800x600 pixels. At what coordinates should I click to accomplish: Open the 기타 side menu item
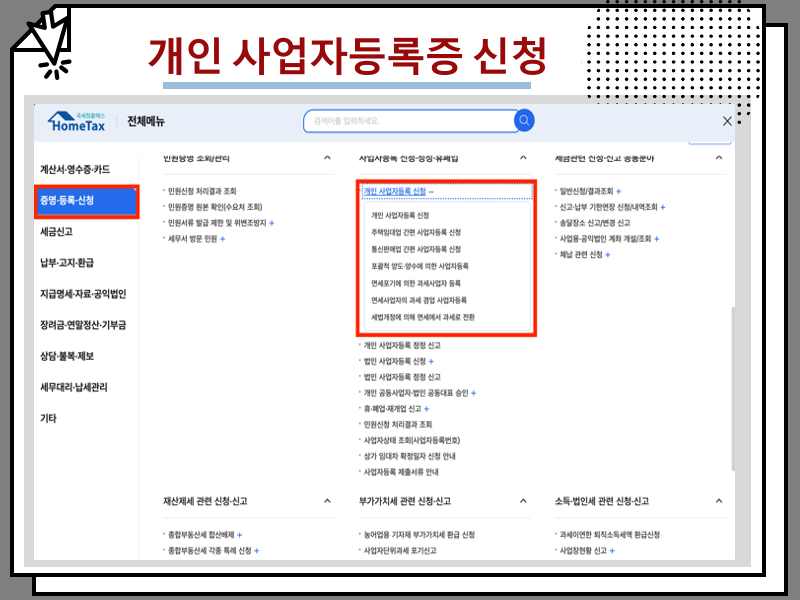48,418
